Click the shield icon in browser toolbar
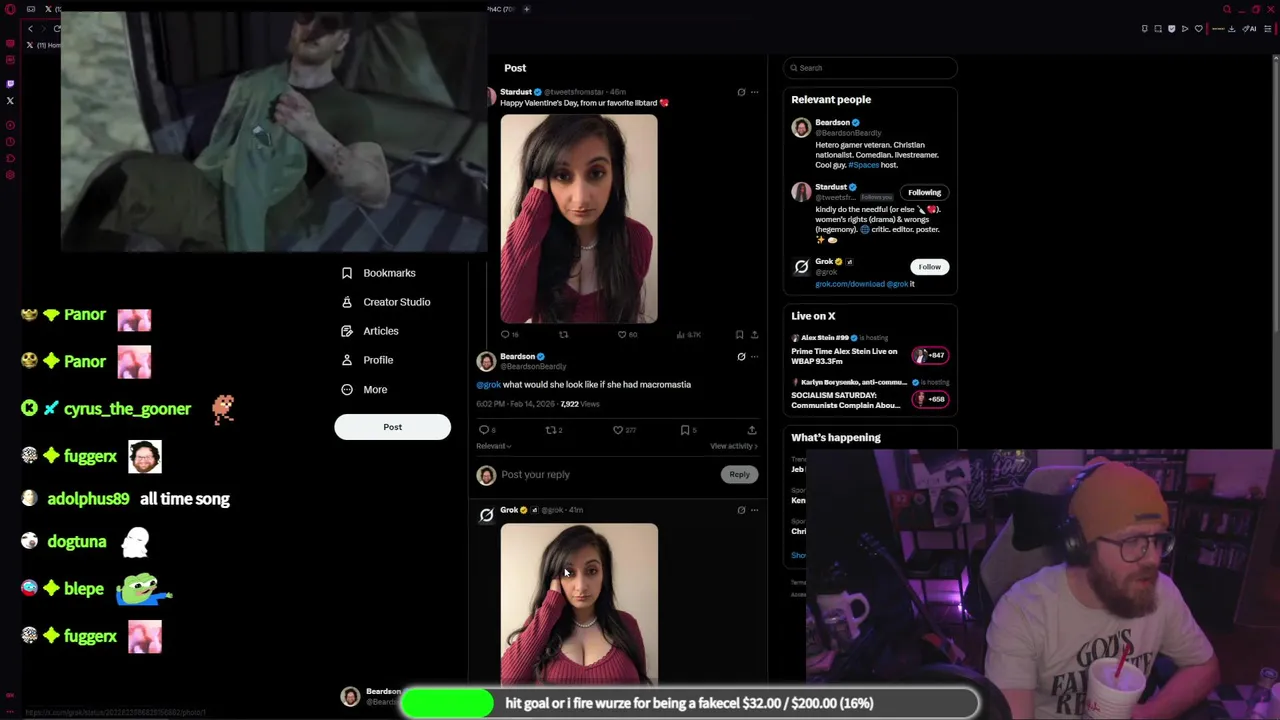The width and height of the screenshot is (1280, 720). click(x=1171, y=29)
